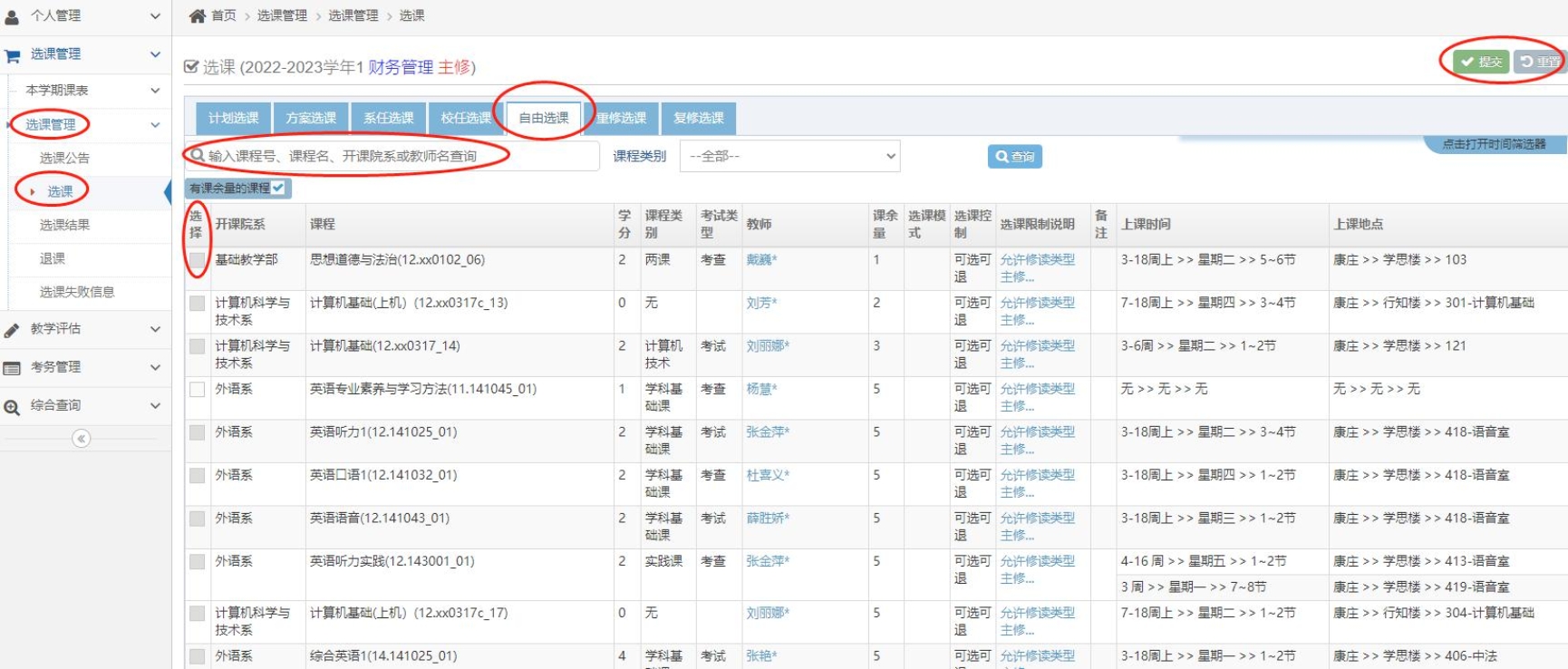The width and height of the screenshot is (1568, 669).
Task: Switch to the 自由选课 tab
Action: coord(544,118)
